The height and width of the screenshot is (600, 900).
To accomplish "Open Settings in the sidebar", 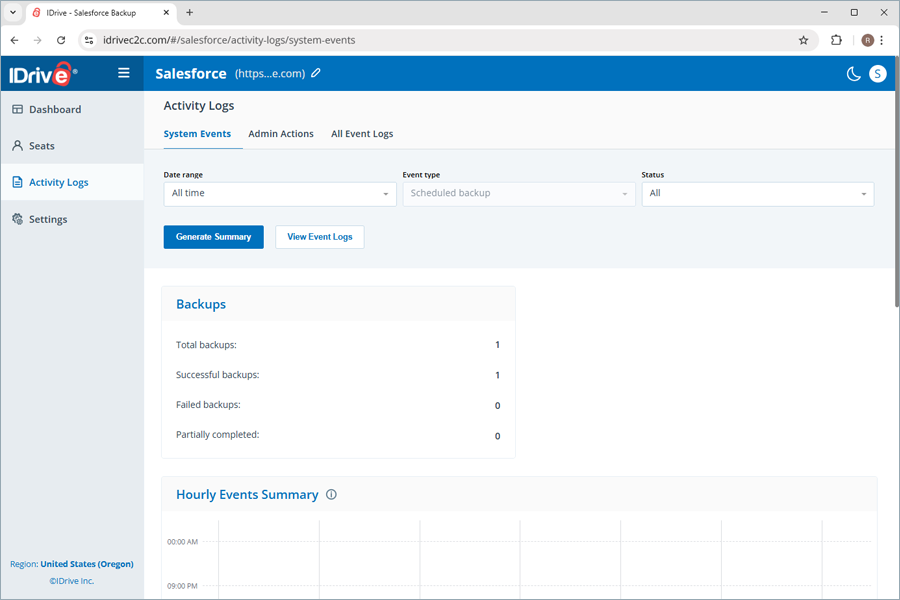I will [x=48, y=219].
